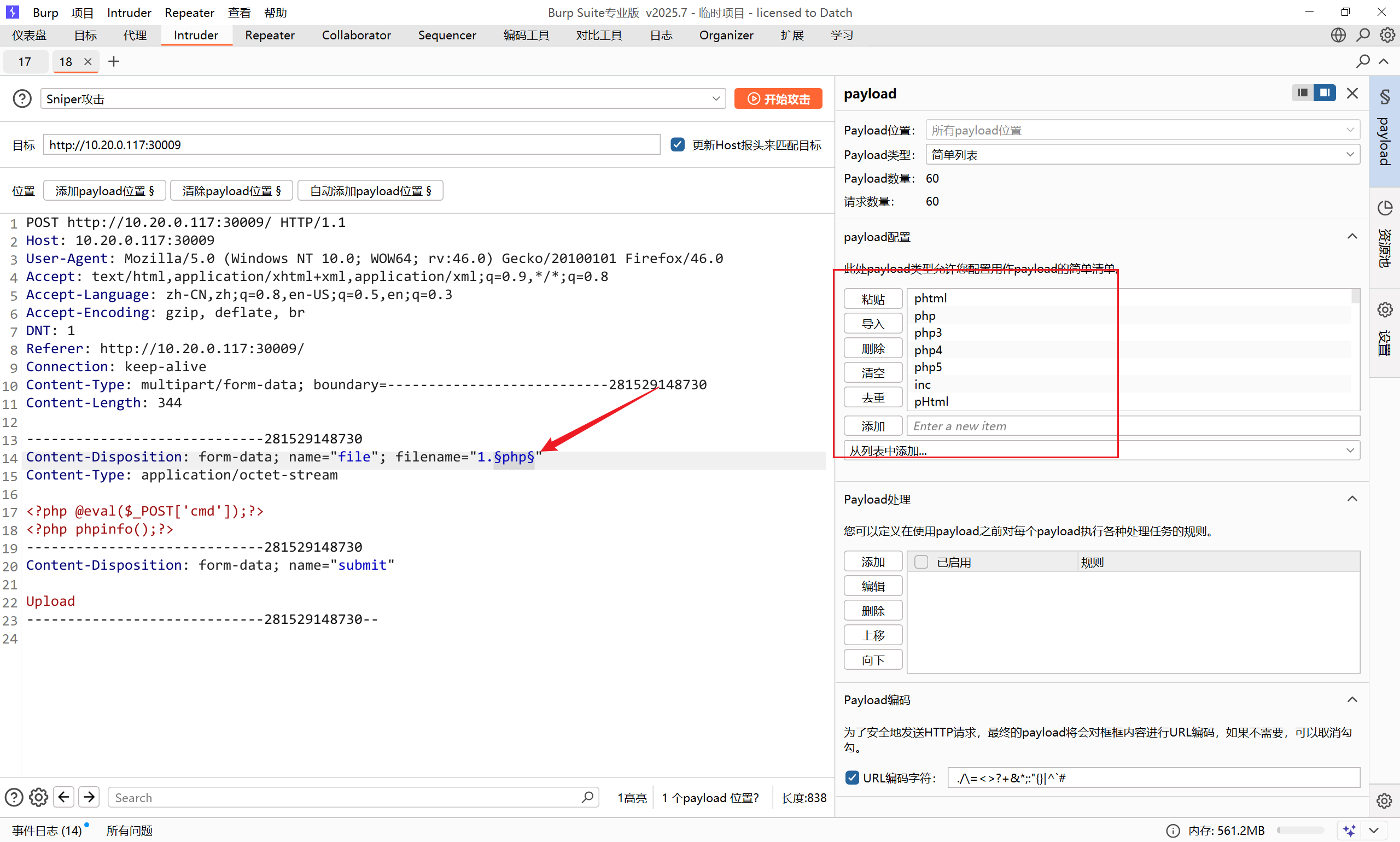The height and width of the screenshot is (842, 1400).
Task: Click the globe icon in the top toolbar
Action: (x=1338, y=35)
